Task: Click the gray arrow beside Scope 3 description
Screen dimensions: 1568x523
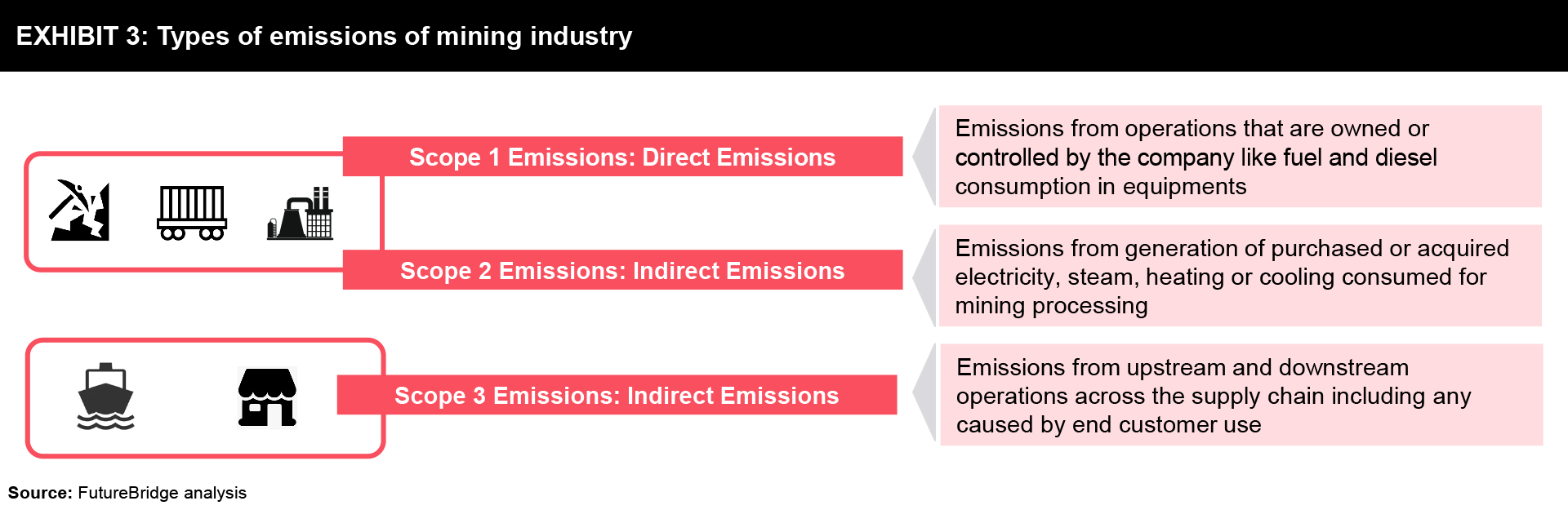Action: pyautogui.click(x=924, y=395)
